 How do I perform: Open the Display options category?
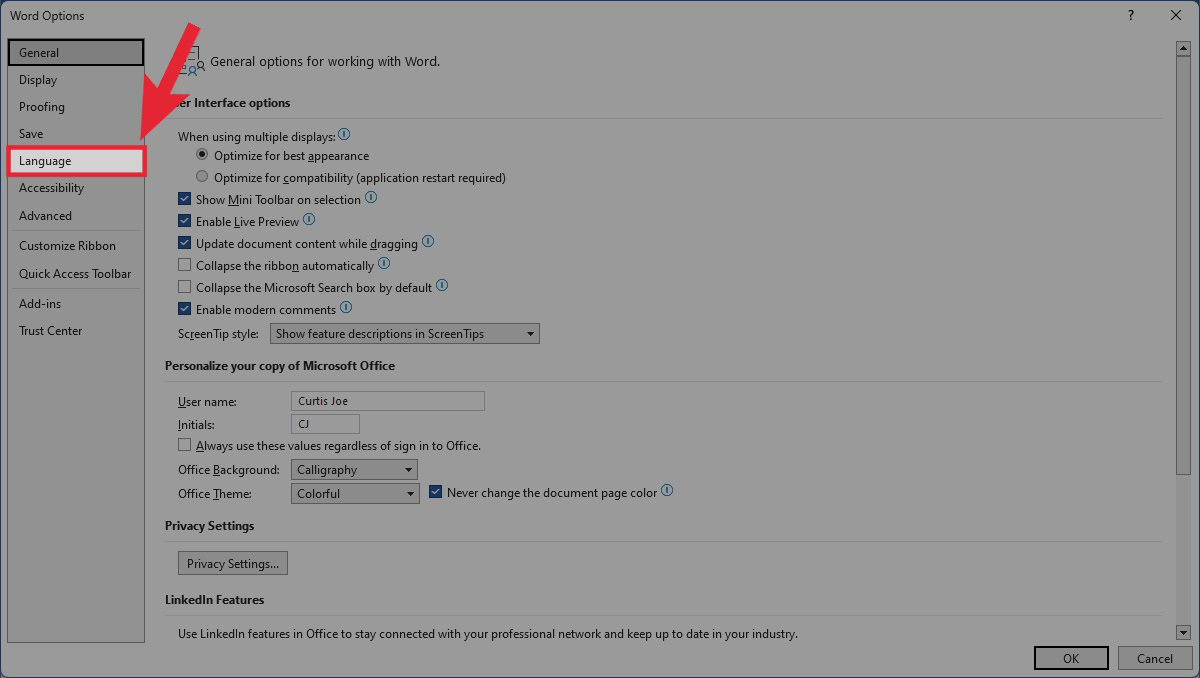pyautogui.click(x=76, y=80)
